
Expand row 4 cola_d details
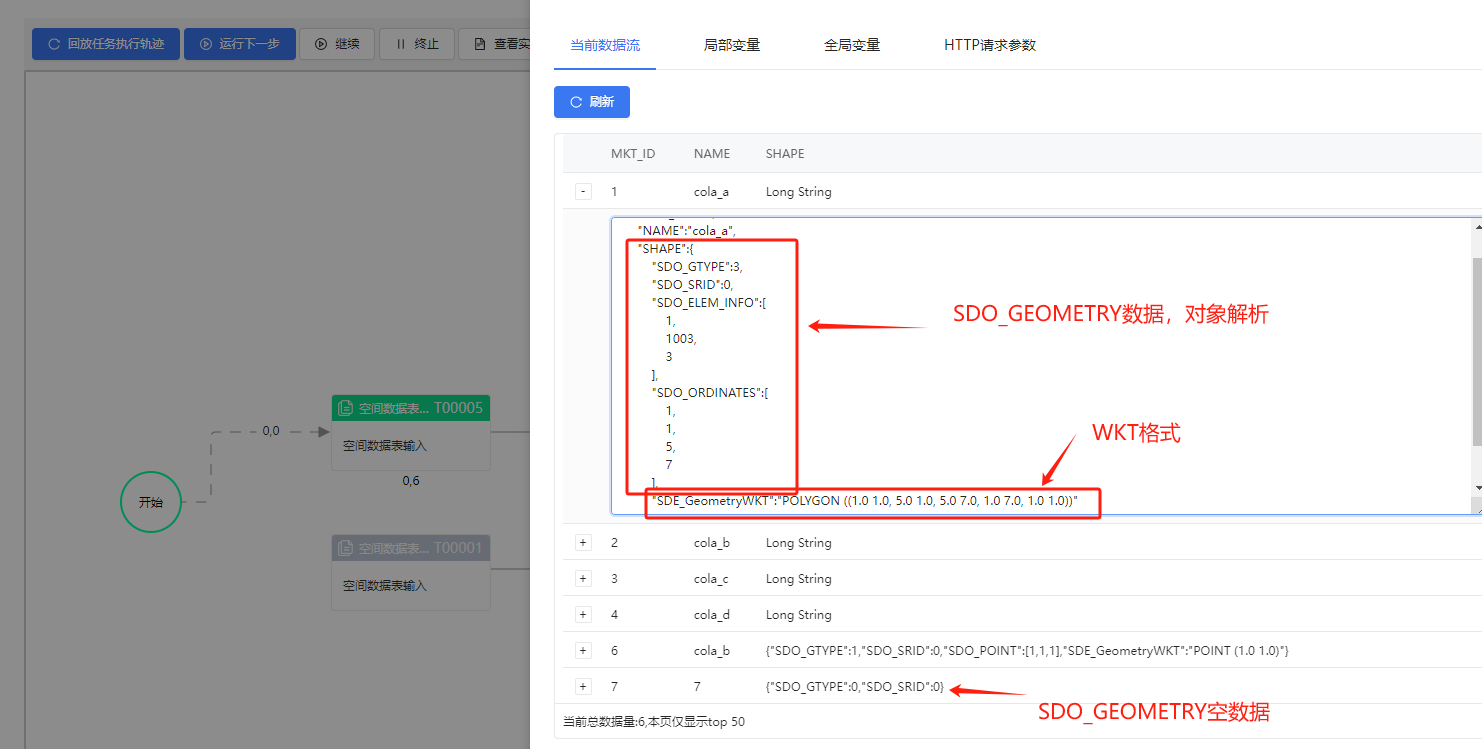point(583,615)
